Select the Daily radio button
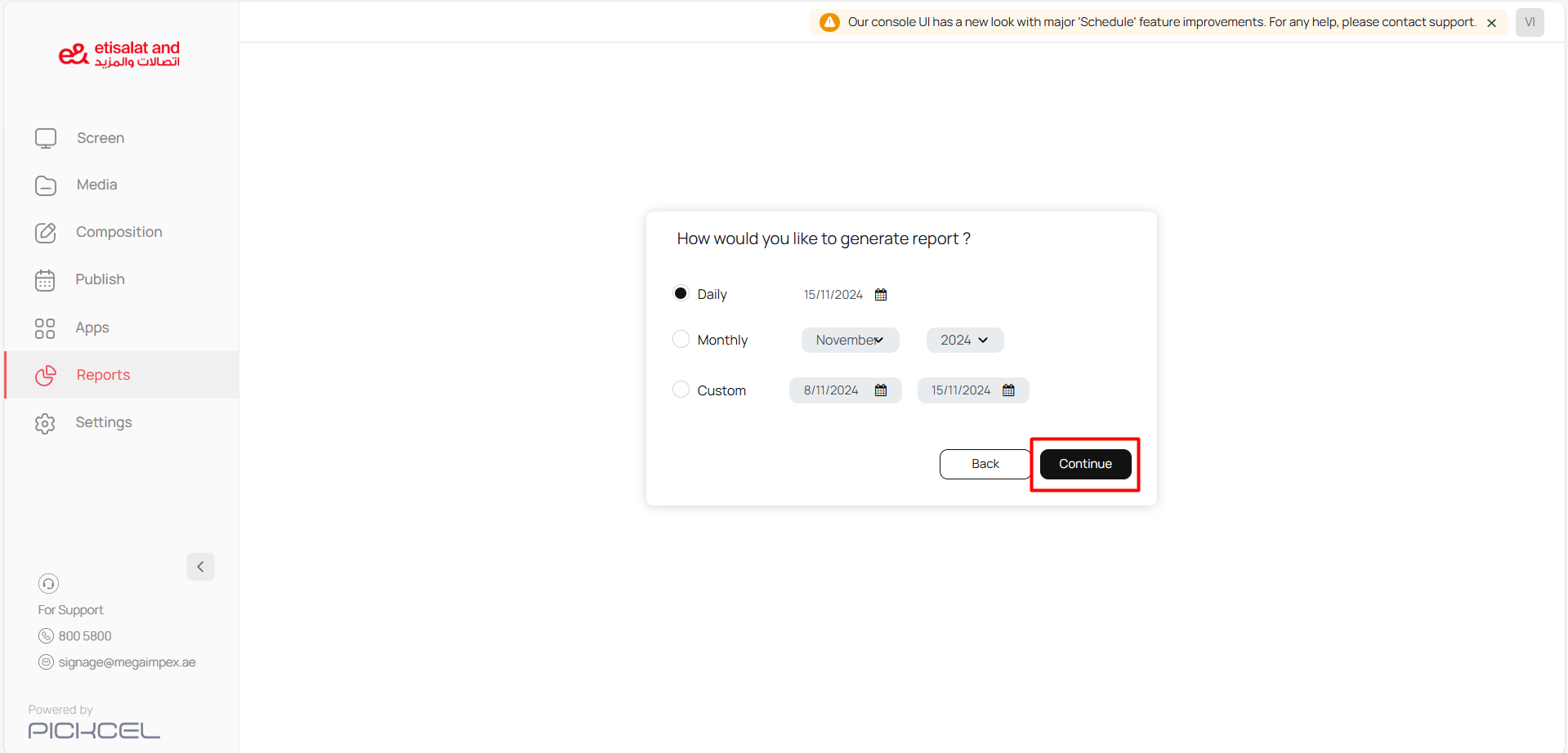Image resolution: width=1568 pixels, height=753 pixels. (681, 293)
